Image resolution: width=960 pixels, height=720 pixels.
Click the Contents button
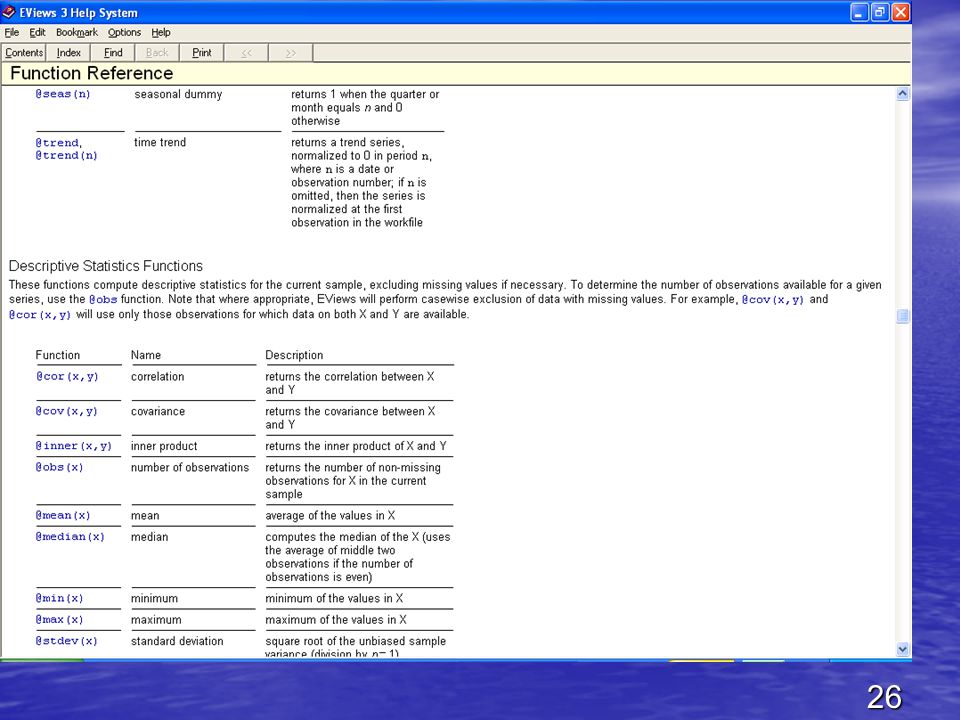point(24,53)
